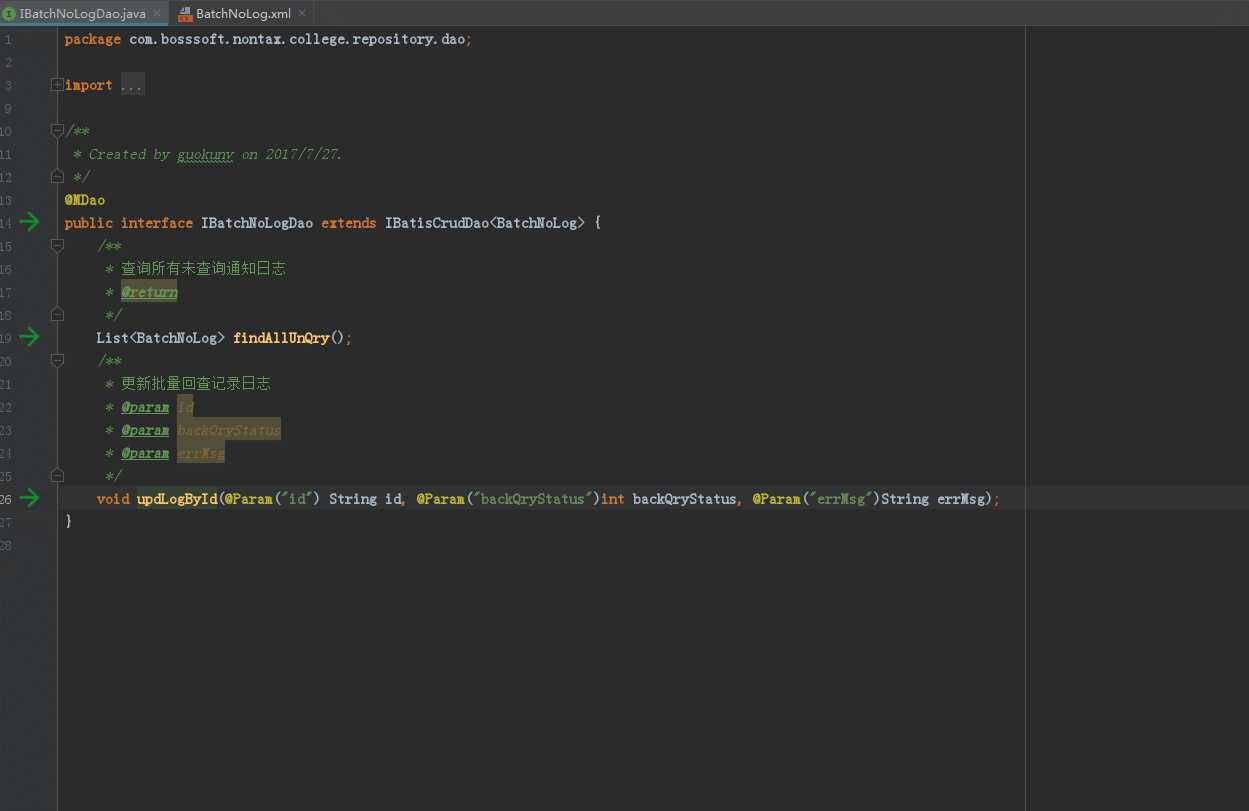
Task: Click the XML file icon on BatchNoLog.xml tab
Action: pyautogui.click(x=186, y=14)
